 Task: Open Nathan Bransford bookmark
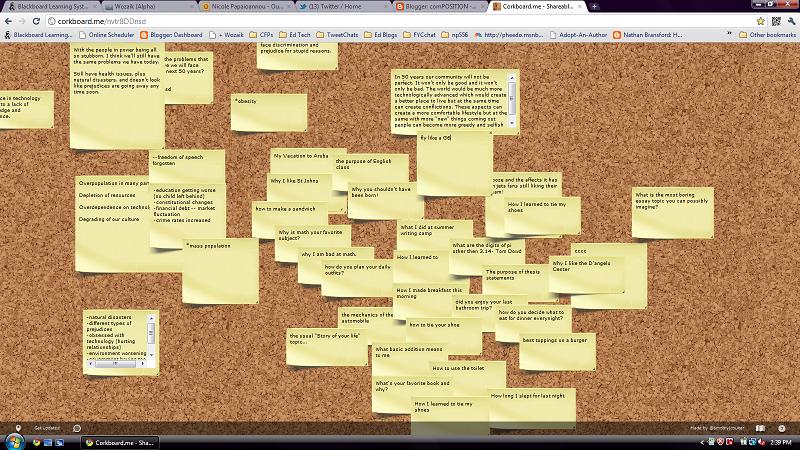point(647,35)
